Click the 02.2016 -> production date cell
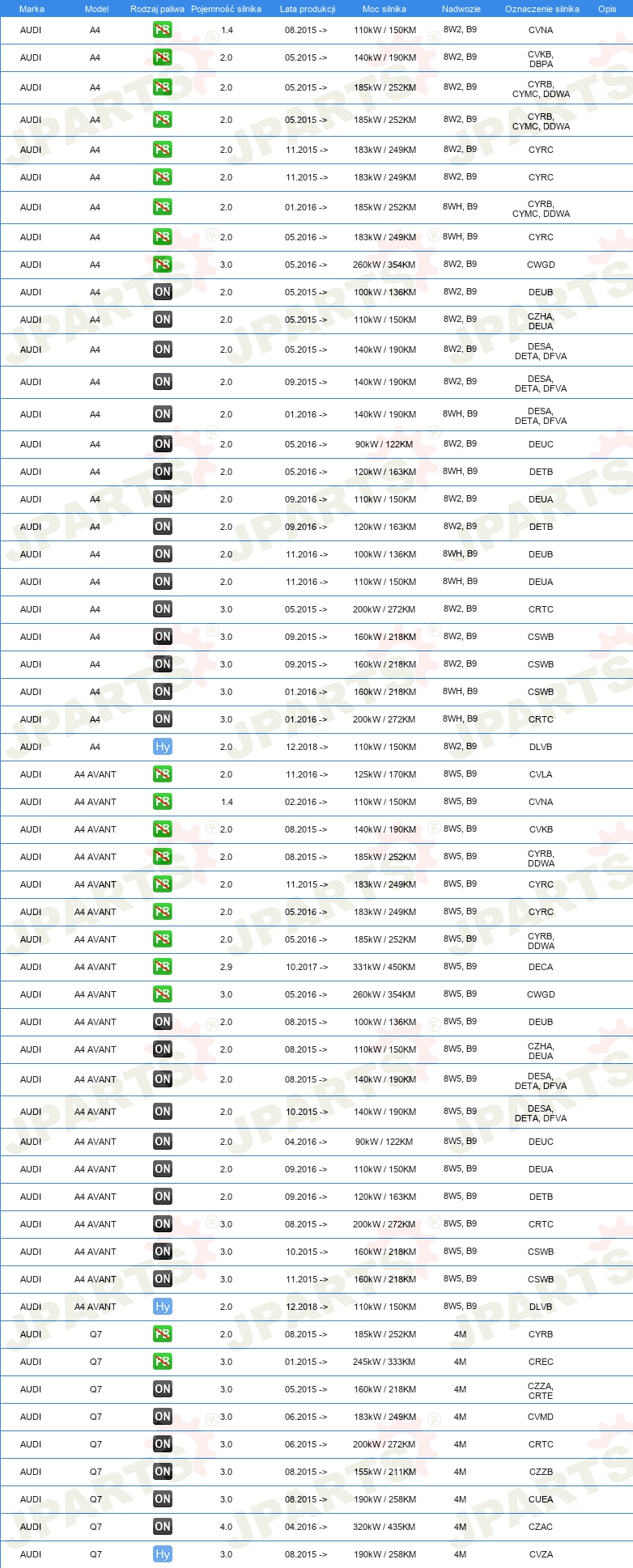This screenshot has height=1568, width=633. point(307,802)
